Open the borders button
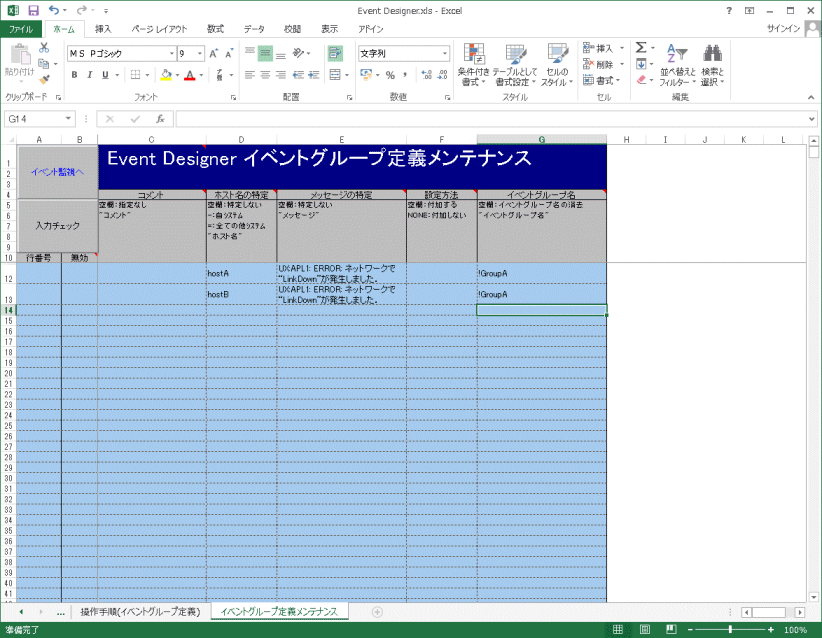Viewport: 822px width, 638px height. (x=136, y=75)
